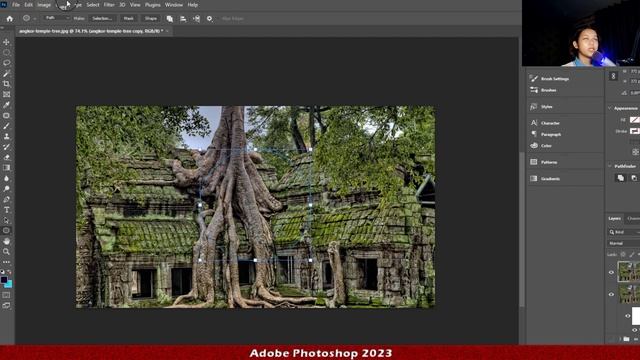
Task: Open the tool preset picker arrow
Action: pyautogui.click(x=35, y=19)
